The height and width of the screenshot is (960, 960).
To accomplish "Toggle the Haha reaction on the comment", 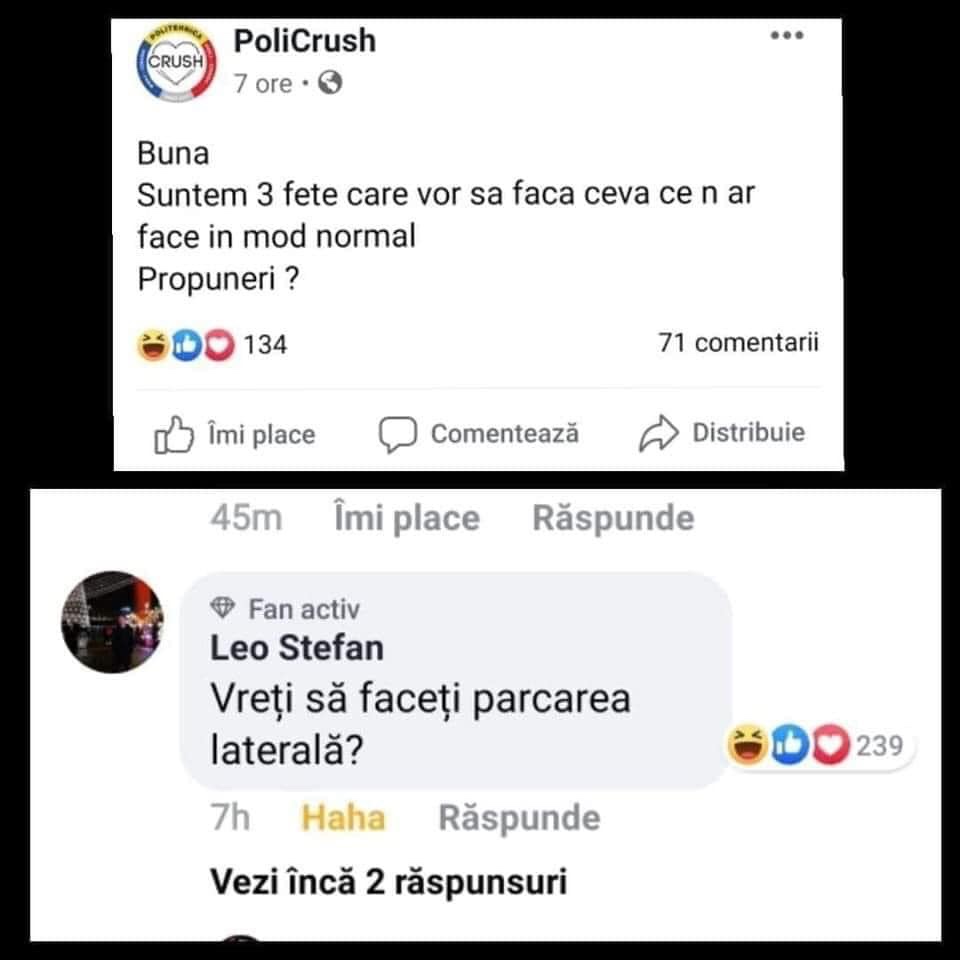I will pyautogui.click(x=342, y=818).
